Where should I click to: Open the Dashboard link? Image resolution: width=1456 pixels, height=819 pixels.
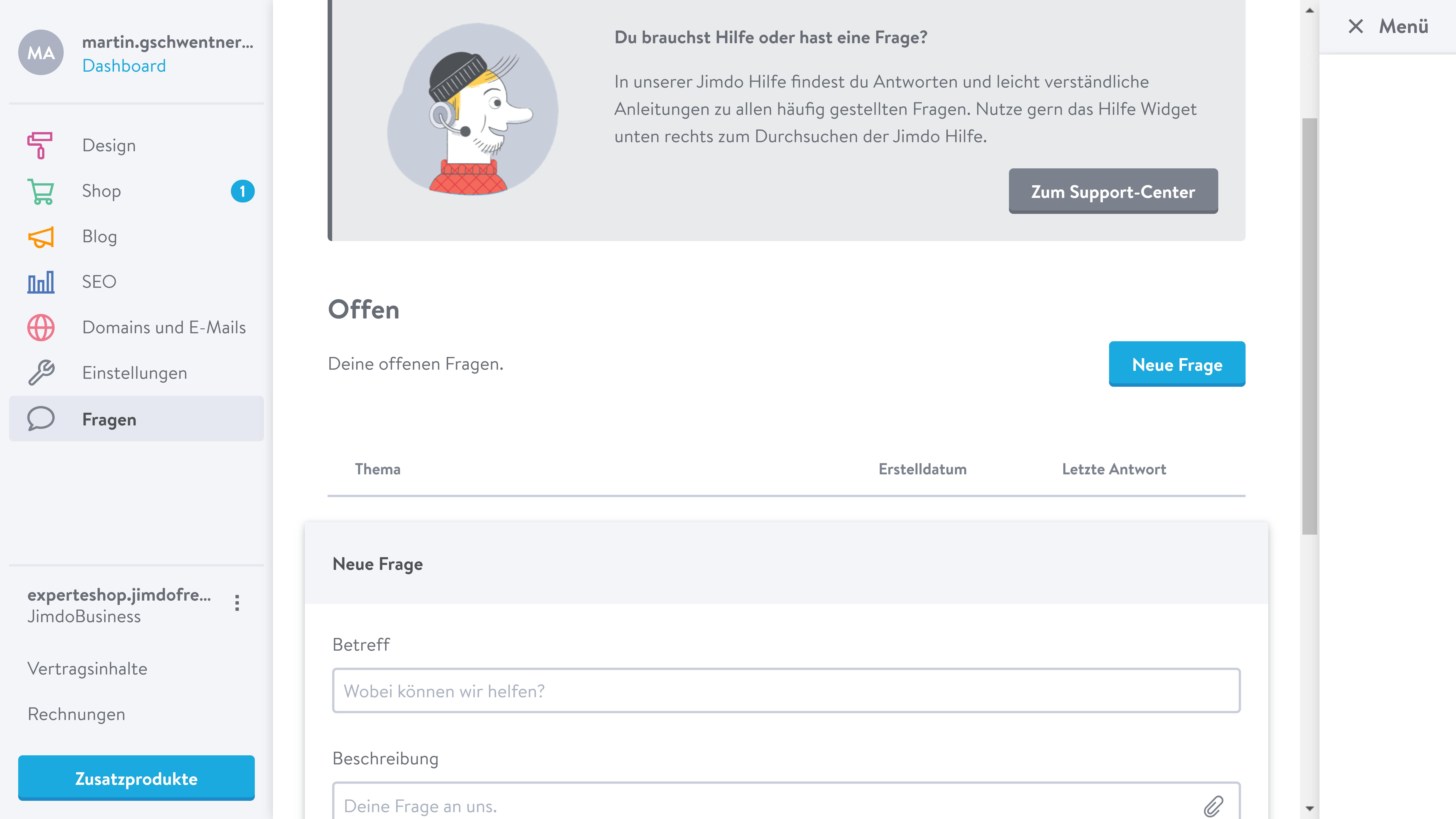pyautogui.click(x=124, y=66)
